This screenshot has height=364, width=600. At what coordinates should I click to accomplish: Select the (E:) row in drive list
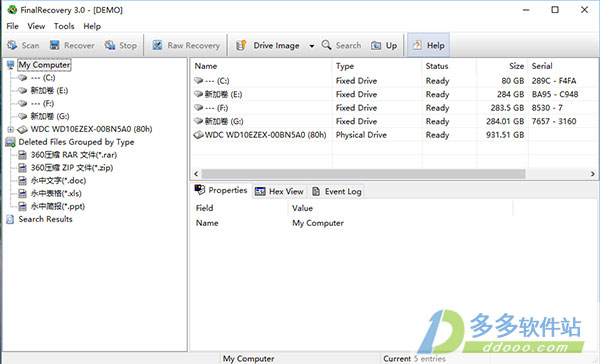394,94
